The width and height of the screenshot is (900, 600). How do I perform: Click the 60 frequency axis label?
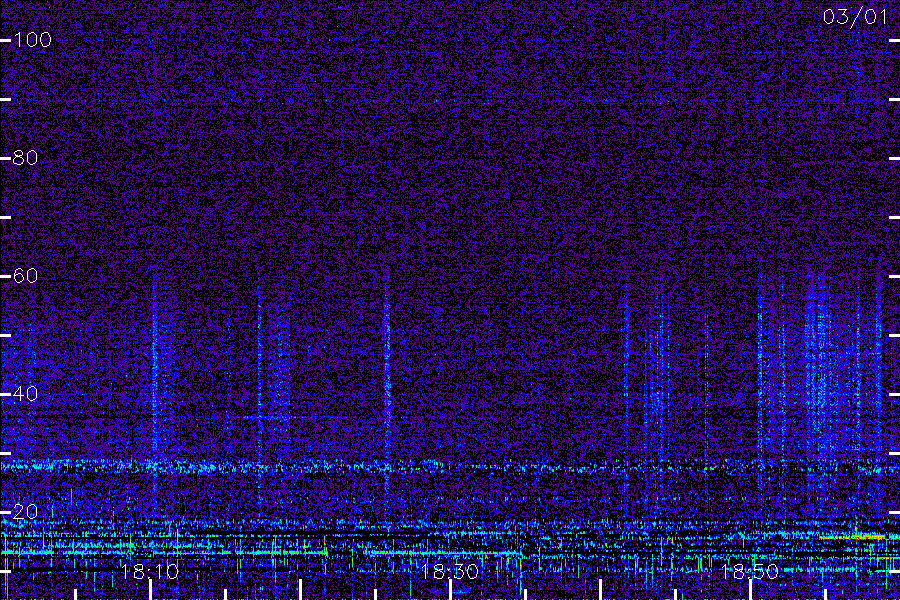tap(25, 276)
